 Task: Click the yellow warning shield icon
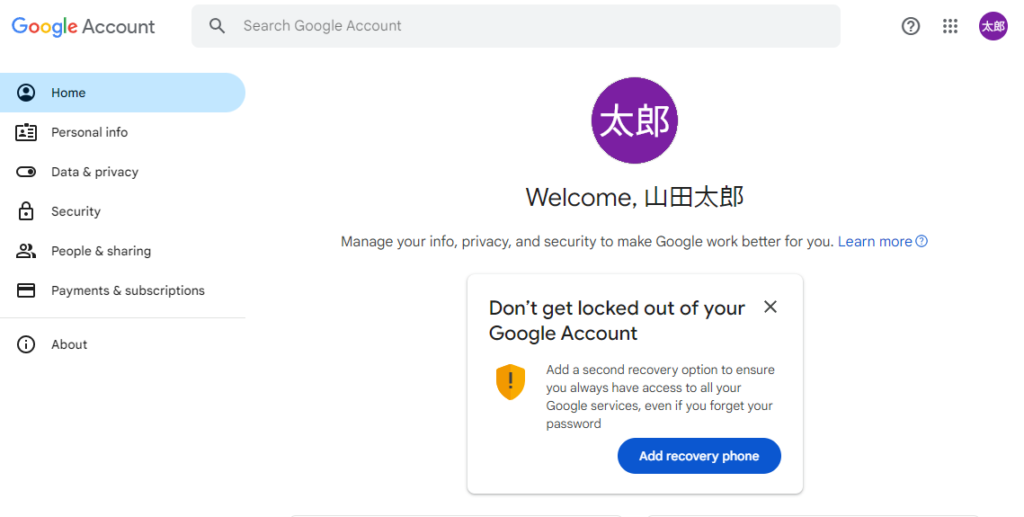510,382
